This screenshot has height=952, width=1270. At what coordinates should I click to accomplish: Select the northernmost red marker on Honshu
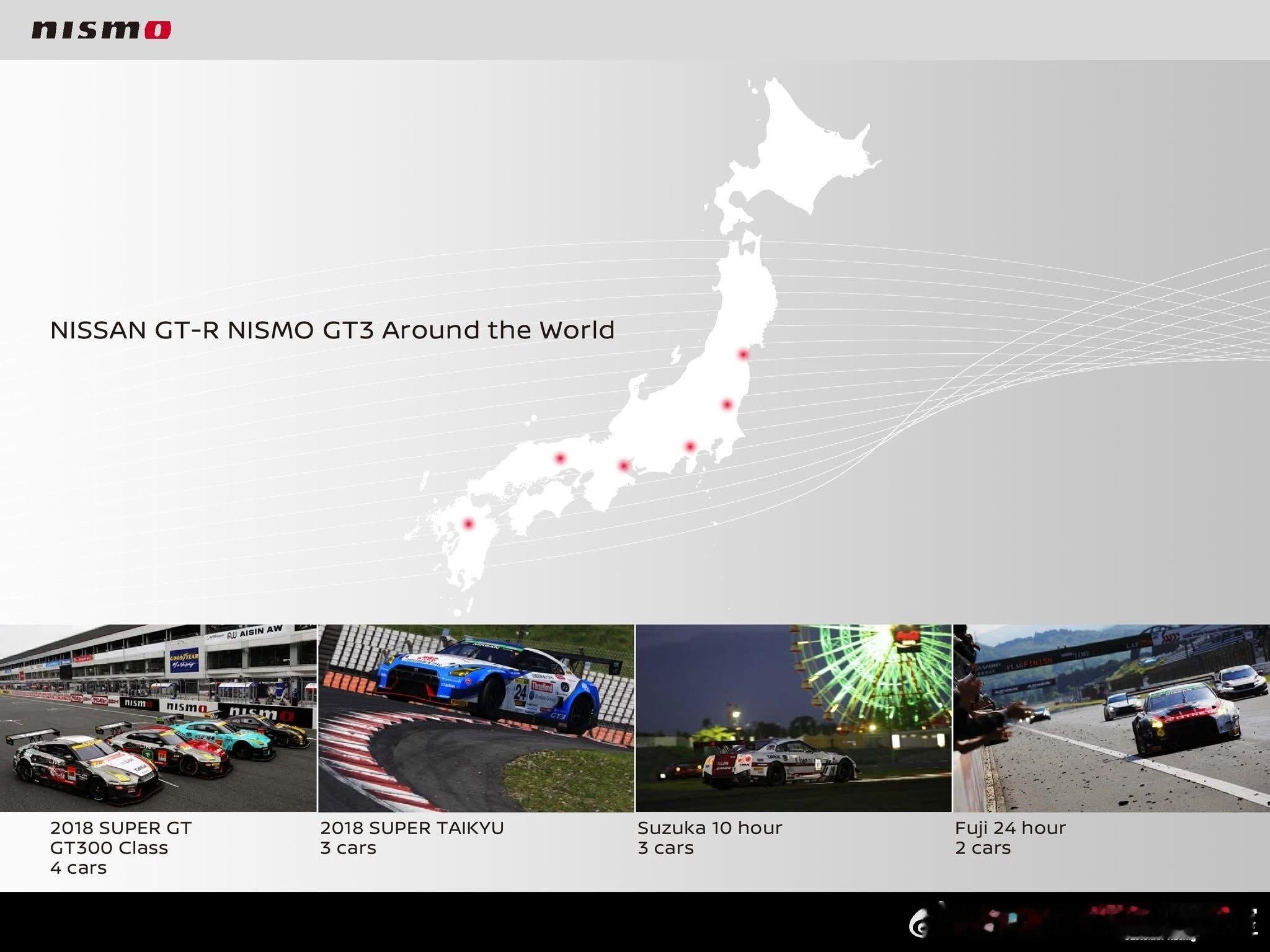pyautogui.click(x=743, y=354)
